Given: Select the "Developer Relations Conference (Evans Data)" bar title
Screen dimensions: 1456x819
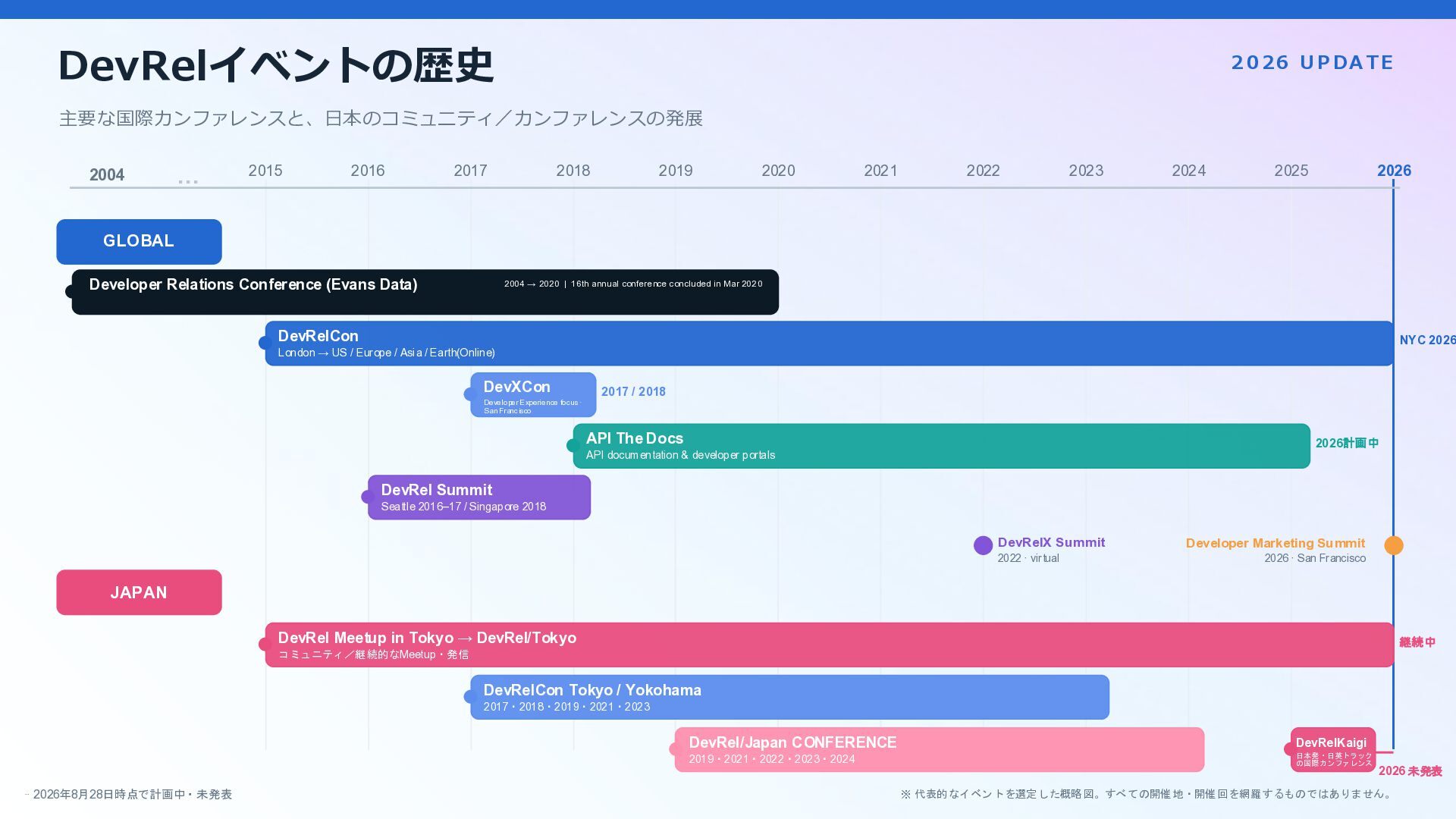Looking at the screenshot, I should [253, 284].
